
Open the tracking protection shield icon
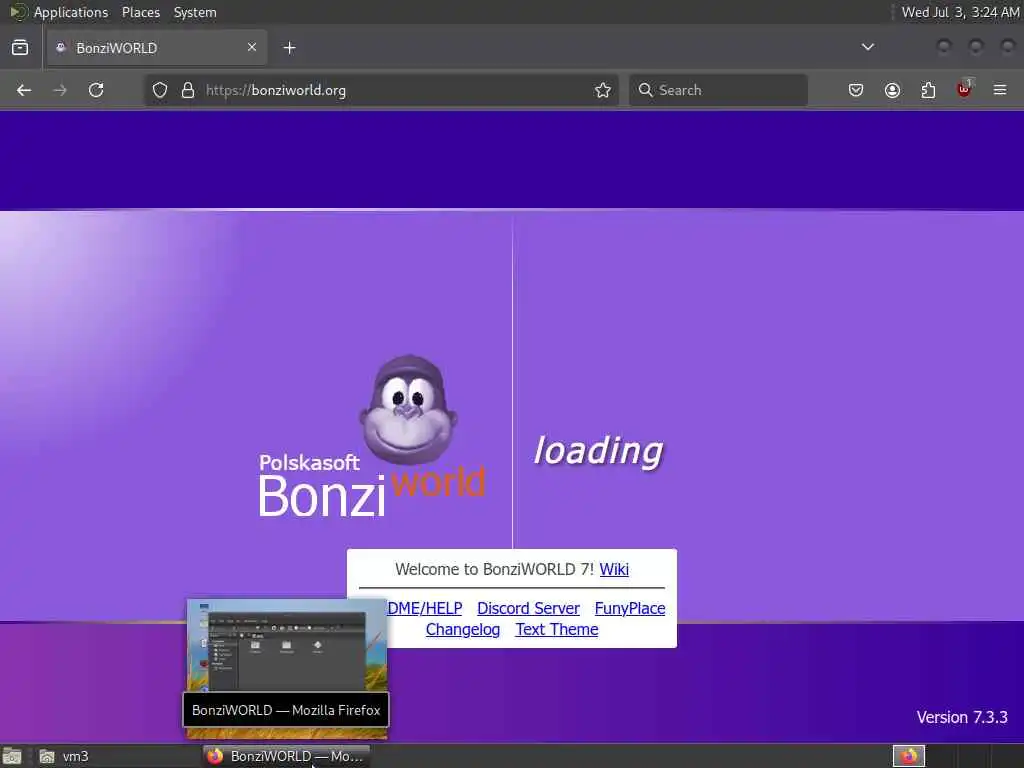point(160,90)
